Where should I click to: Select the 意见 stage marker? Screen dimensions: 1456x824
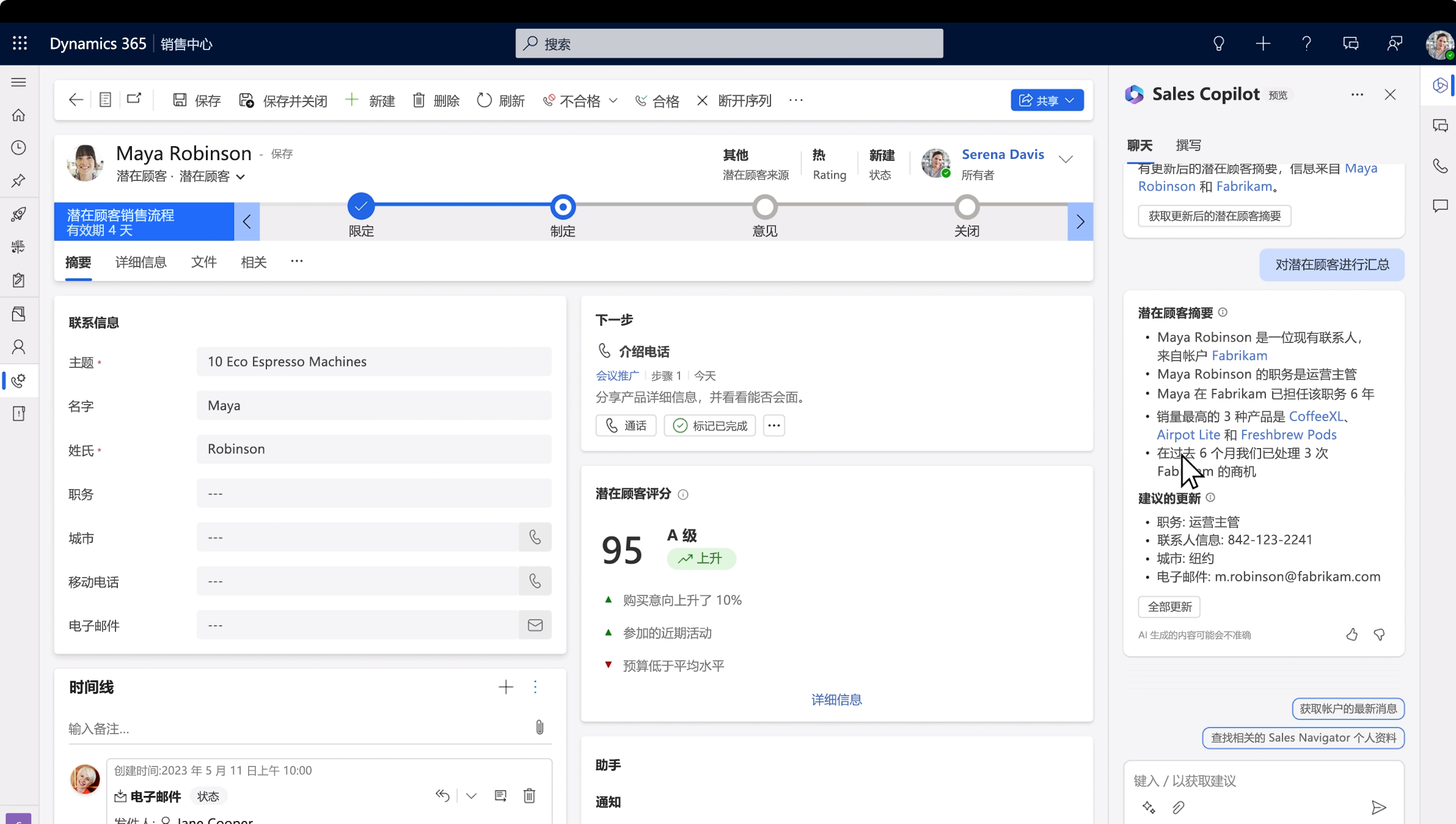765,207
